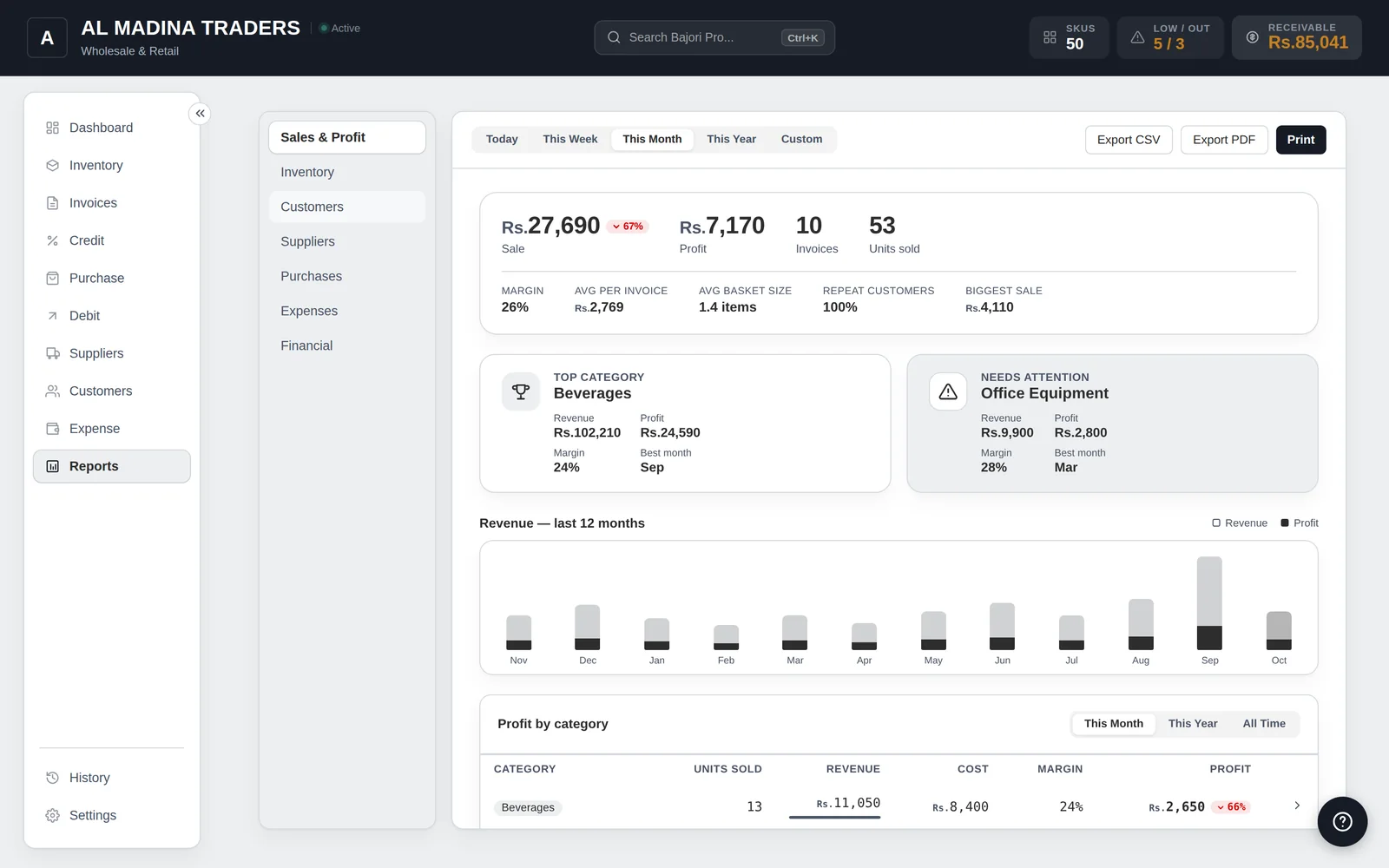1389x868 pixels.
Task: Switch period to This Week
Action: click(570, 139)
